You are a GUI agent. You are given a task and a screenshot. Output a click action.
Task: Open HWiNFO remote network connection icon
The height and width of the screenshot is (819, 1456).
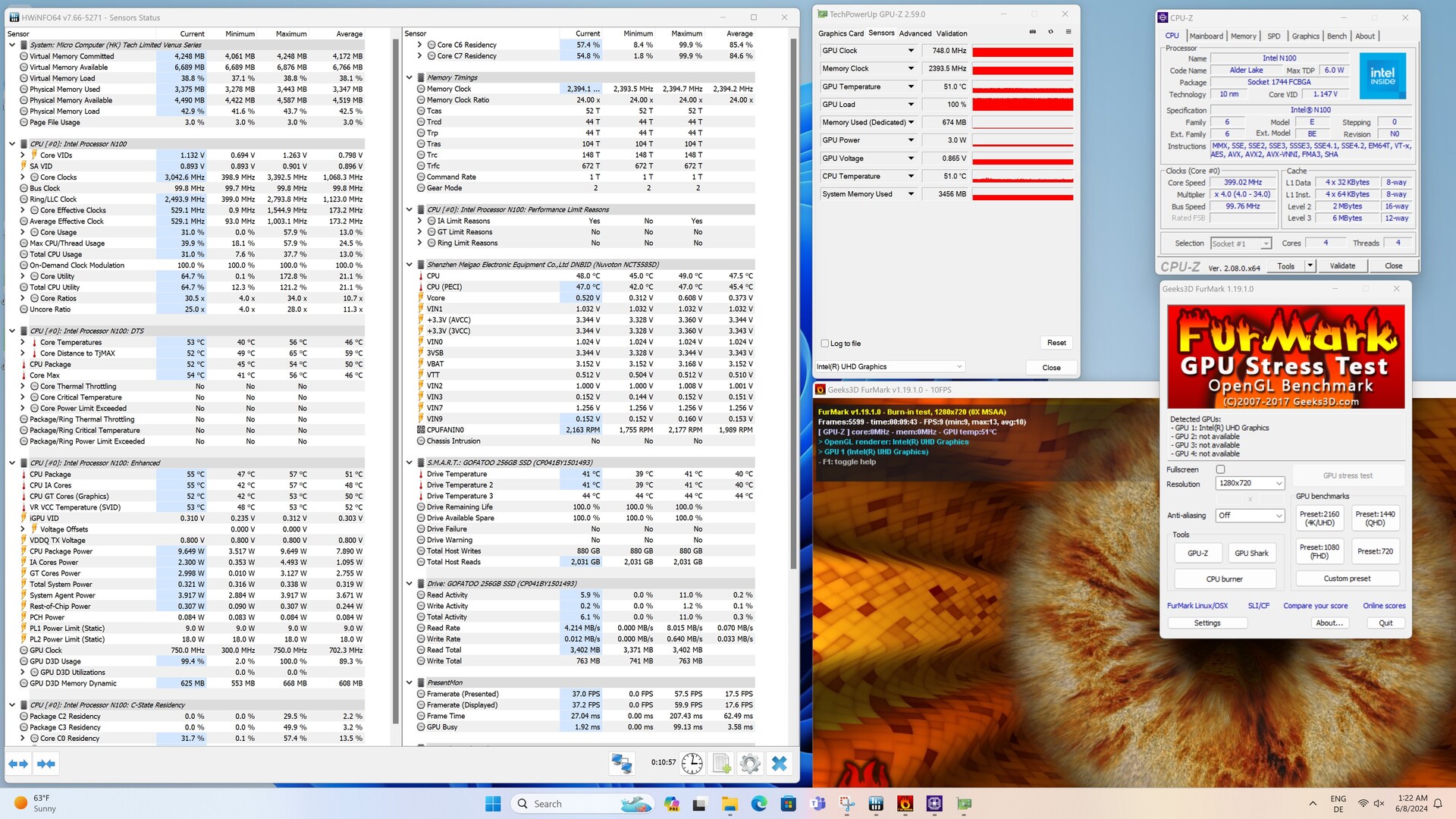point(622,764)
